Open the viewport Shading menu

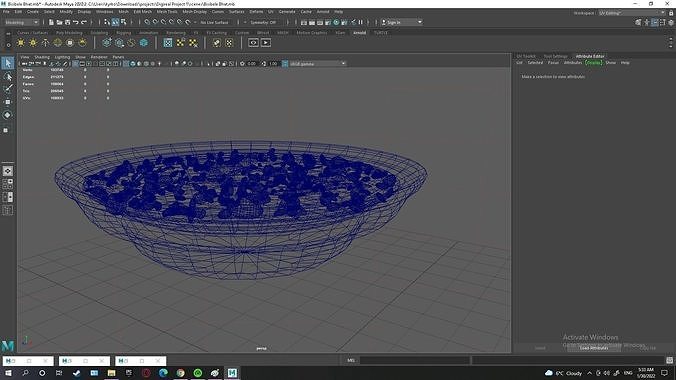click(x=42, y=57)
